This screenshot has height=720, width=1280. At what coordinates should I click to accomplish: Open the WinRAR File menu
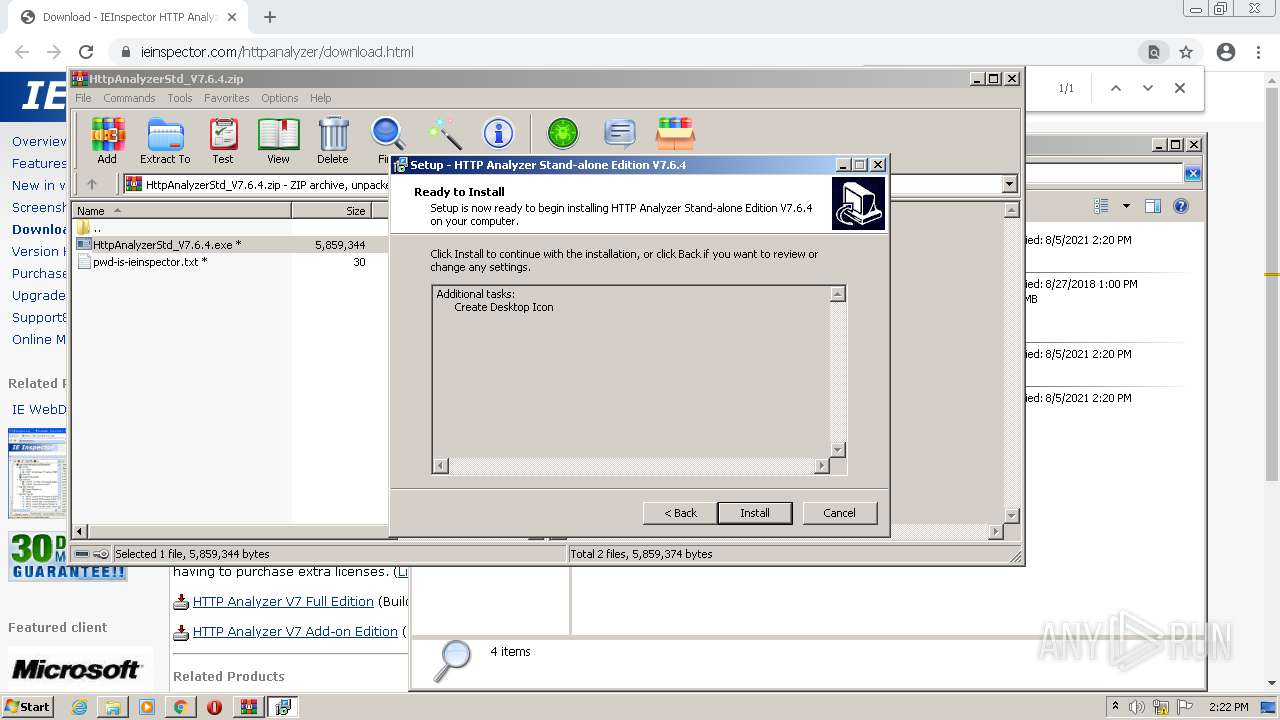pos(83,98)
